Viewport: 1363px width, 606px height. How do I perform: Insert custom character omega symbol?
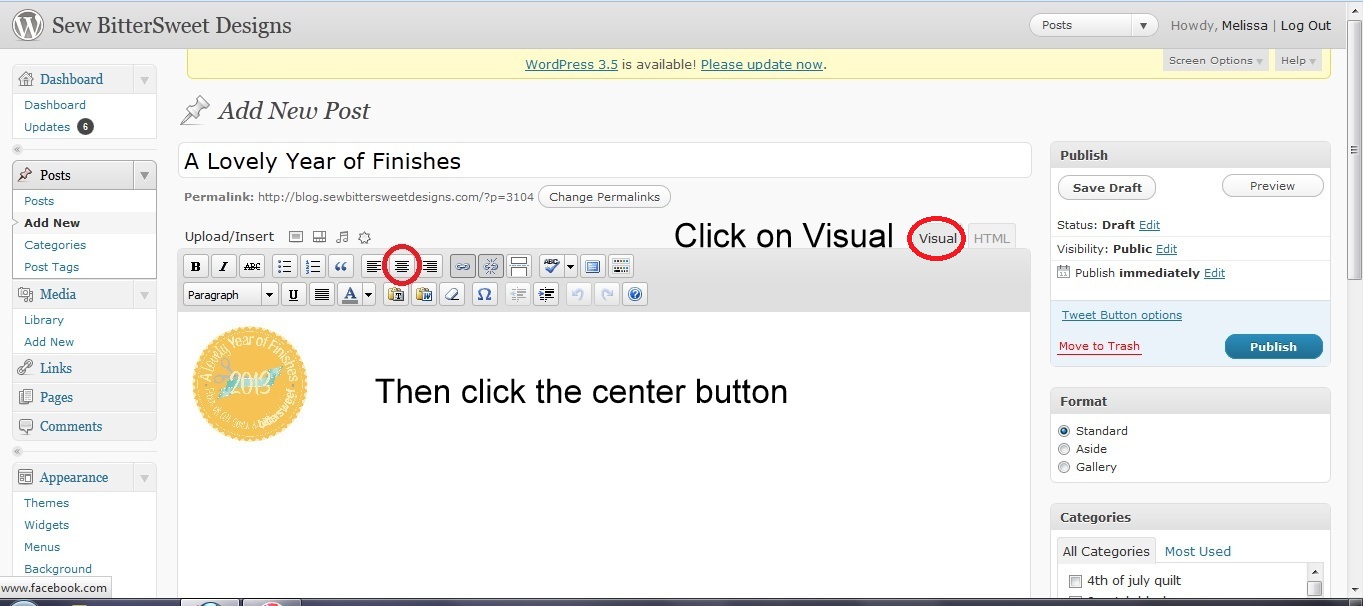(x=484, y=295)
